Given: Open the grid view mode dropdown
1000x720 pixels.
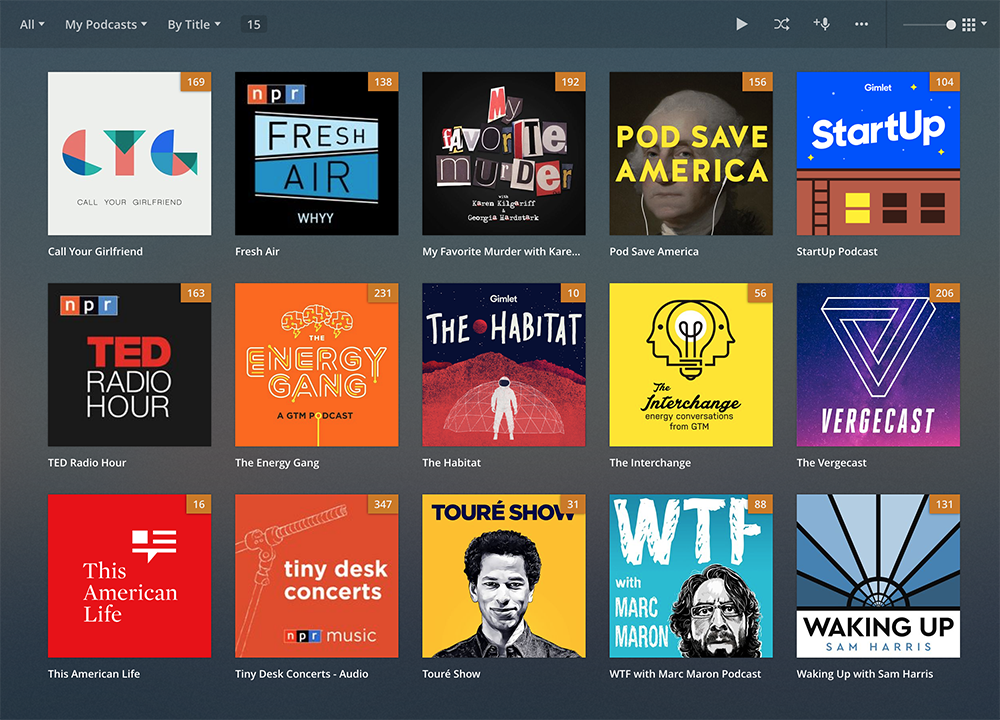Looking at the screenshot, I should click(973, 25).
